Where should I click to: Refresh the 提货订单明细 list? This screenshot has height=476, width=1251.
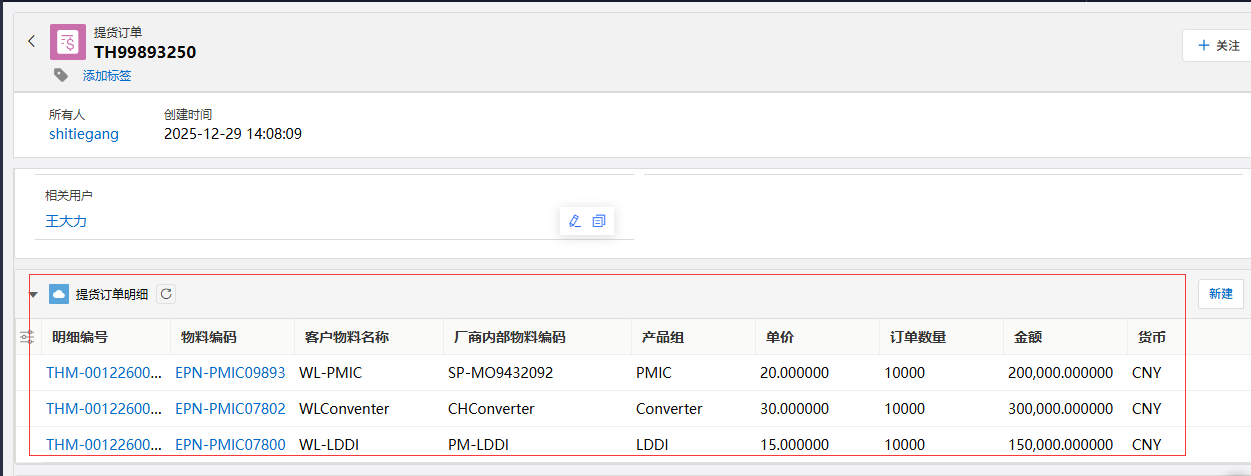pyautogui.click(x=166, y=294)
